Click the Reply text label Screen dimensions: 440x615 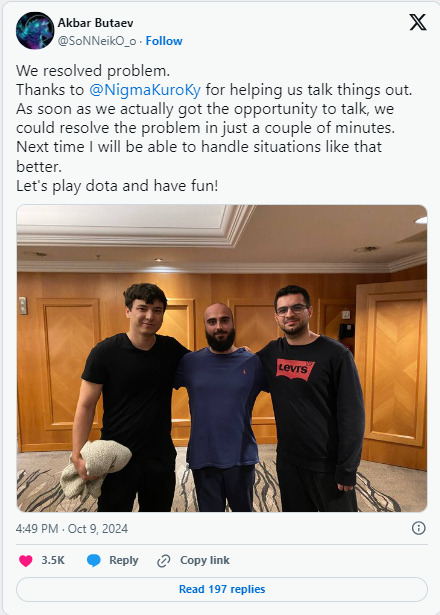tap(124, 560)
